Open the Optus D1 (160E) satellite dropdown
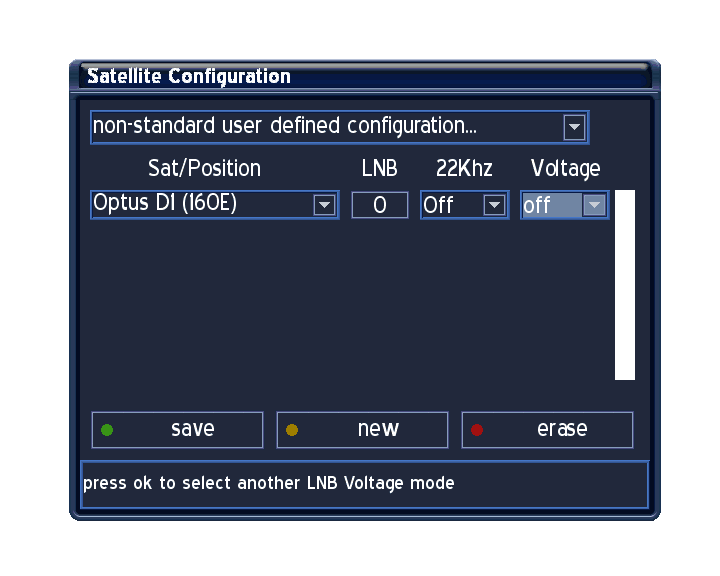The height and width of the screenshot is (576, 720). coord(215,204)
